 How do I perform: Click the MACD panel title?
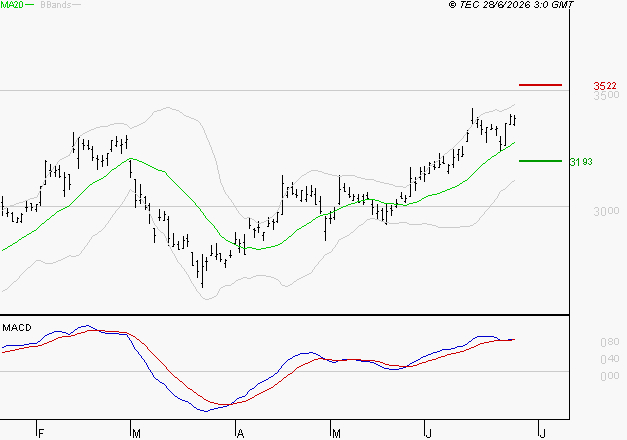17,328
